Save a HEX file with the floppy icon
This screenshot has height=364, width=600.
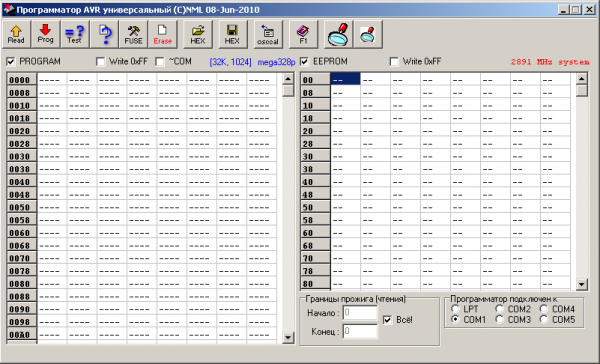pyautogui.click(x=233, y=34)
